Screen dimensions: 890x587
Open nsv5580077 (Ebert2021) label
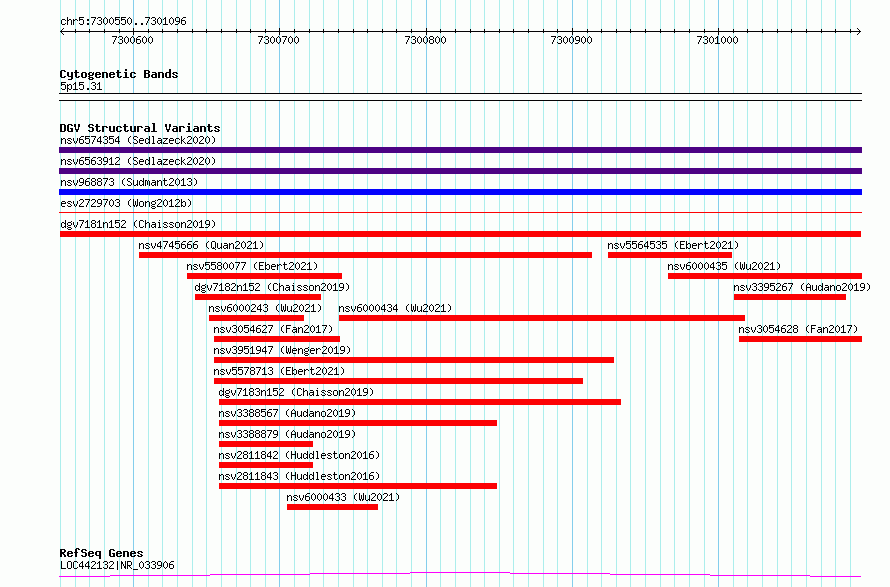point(252,266)
